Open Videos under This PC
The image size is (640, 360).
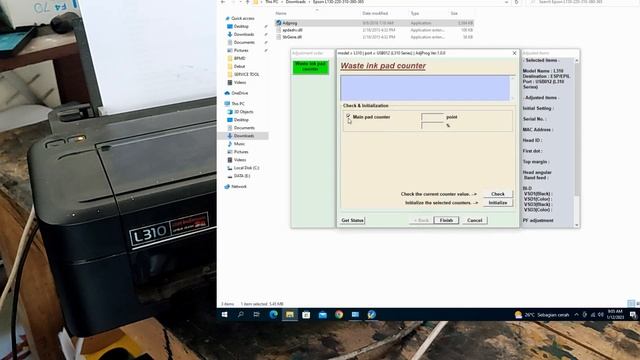click(x=240, y=160)
